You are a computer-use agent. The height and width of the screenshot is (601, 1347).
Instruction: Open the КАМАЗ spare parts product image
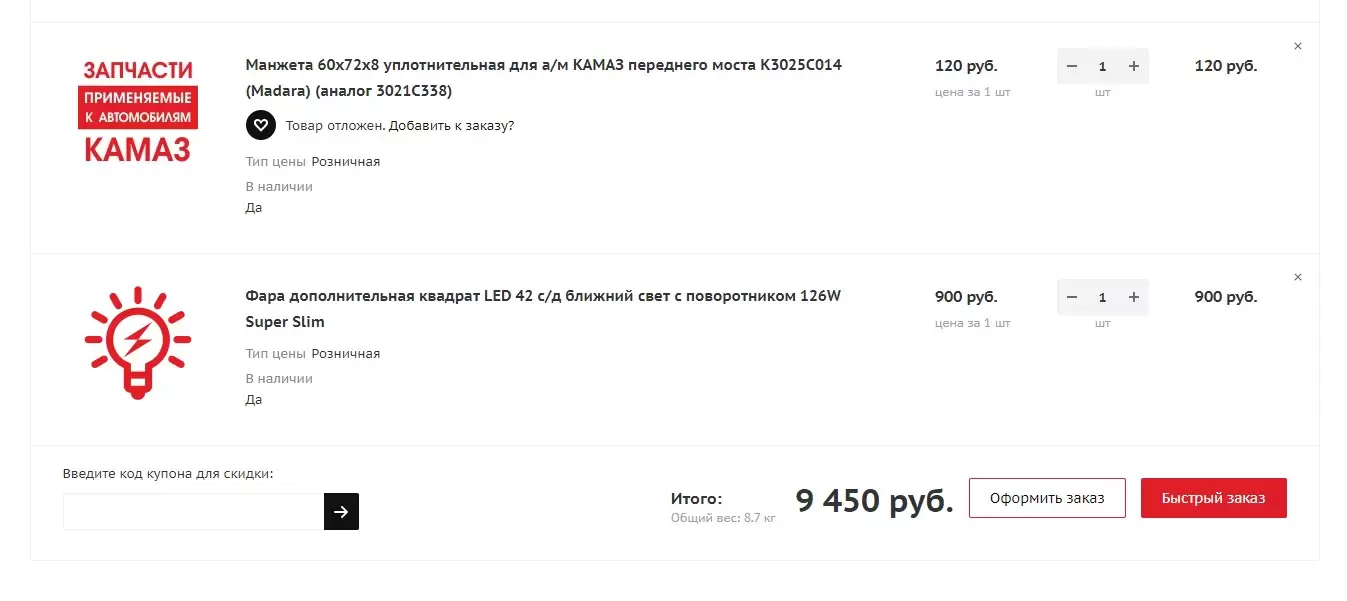[x=138, y=112]
